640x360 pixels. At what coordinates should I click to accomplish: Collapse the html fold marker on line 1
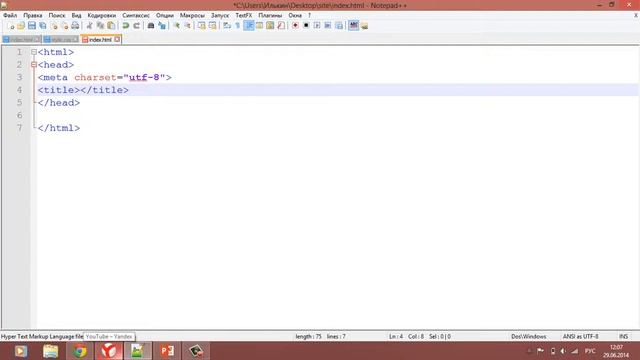point(34,52)
